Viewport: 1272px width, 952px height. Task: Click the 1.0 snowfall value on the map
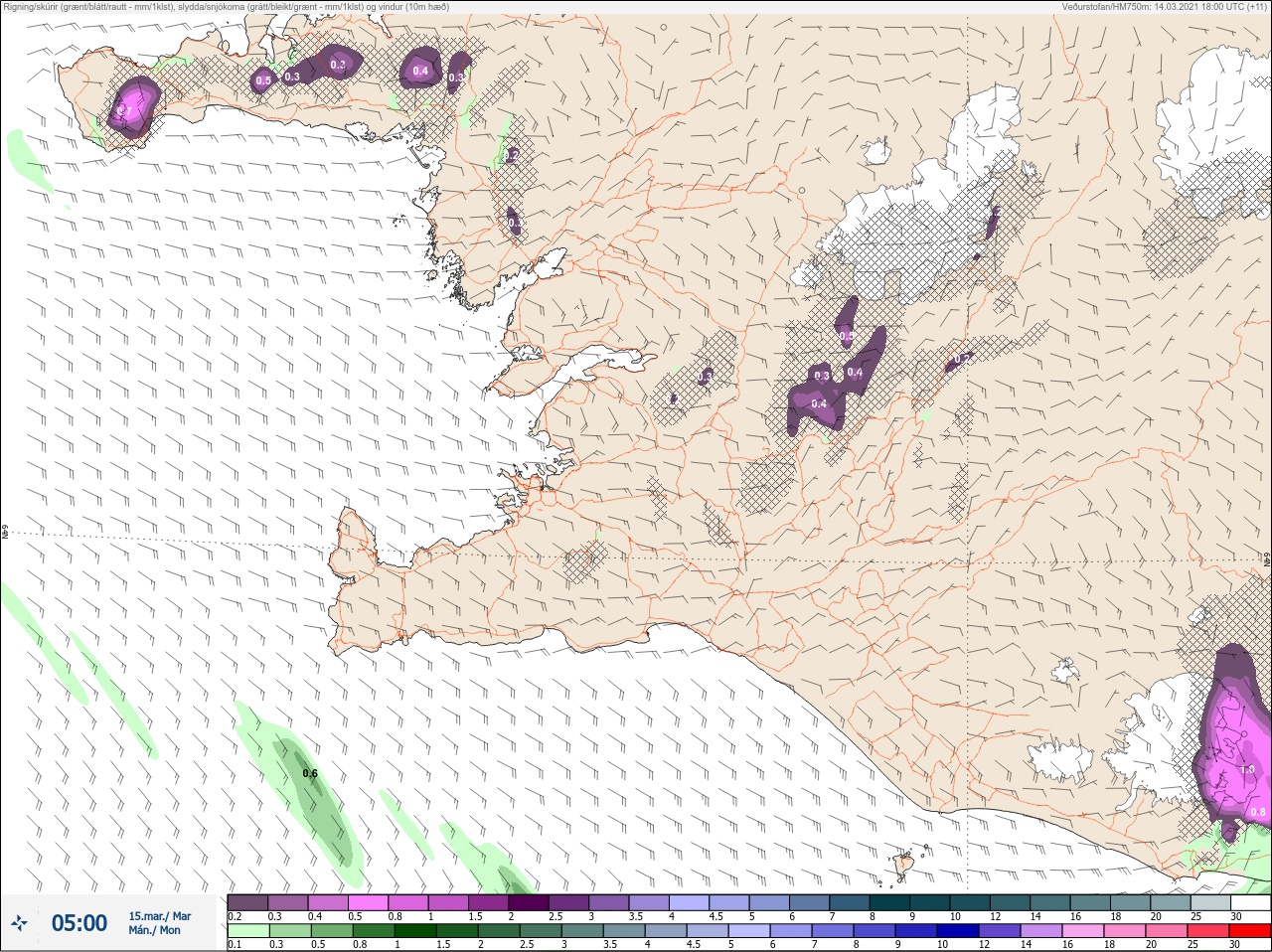pyautogui.click(x=1248, y=769)
